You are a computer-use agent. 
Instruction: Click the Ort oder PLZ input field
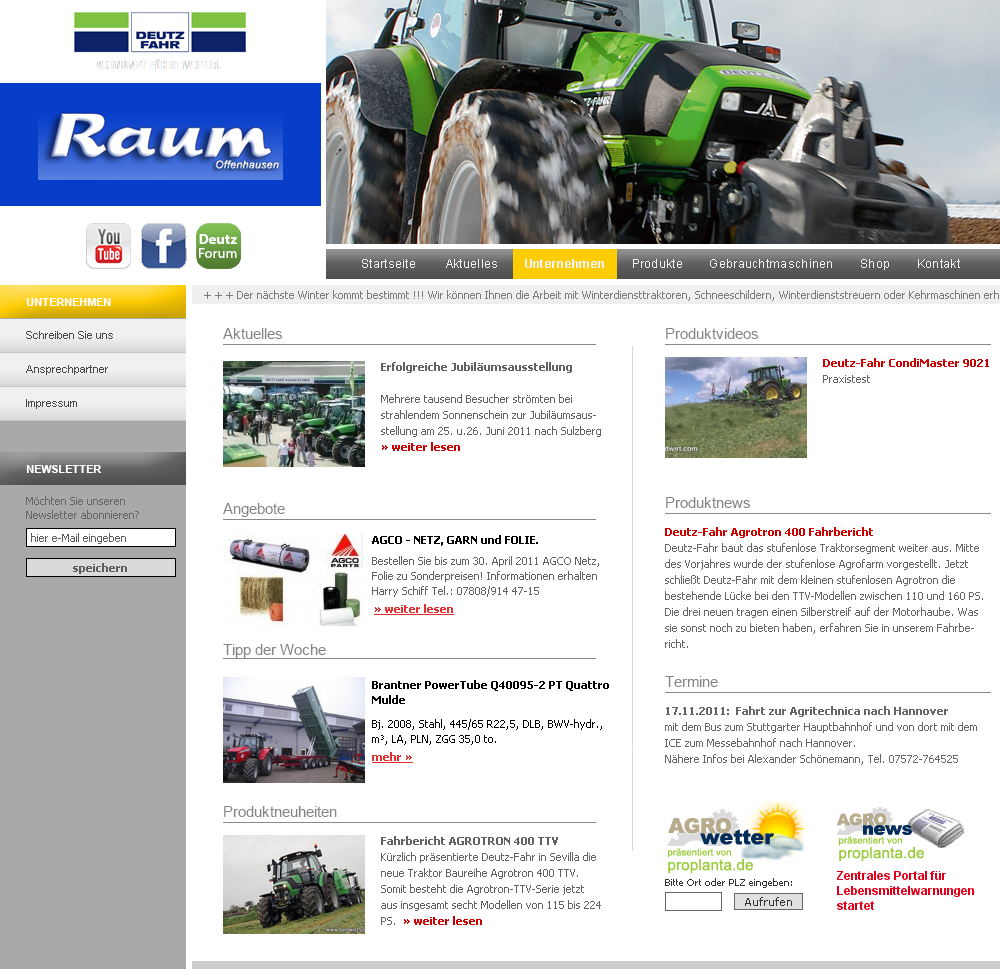pos(693,902)
